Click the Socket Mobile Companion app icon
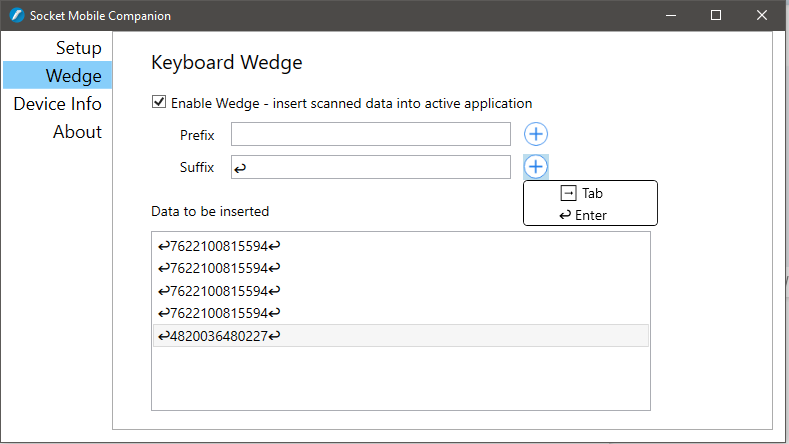Image resolution: width=789 pixels, height=444 pixels. [17, 16]
